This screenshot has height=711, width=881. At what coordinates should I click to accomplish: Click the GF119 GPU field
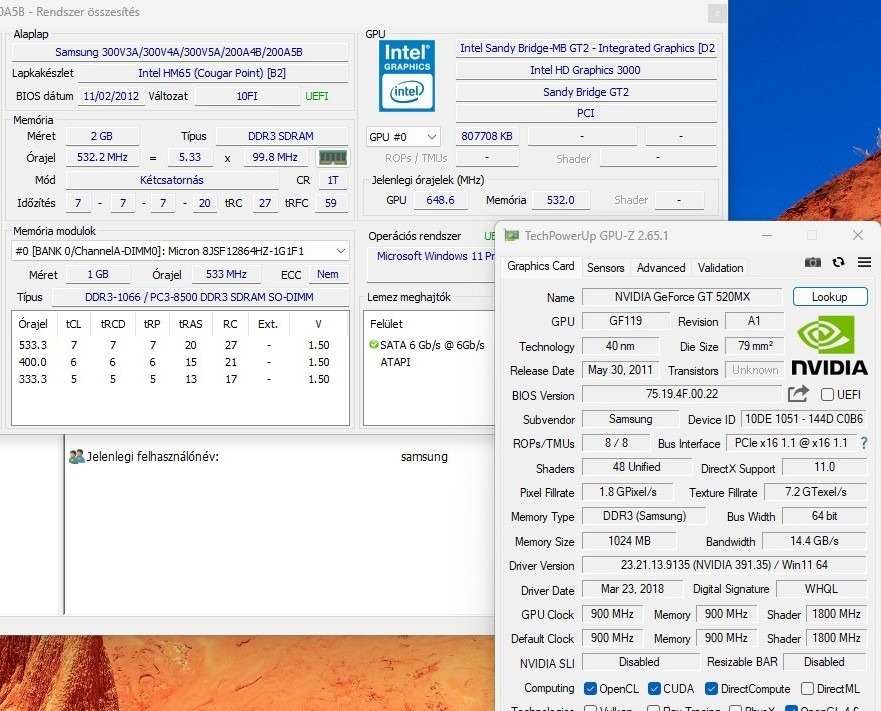pyautogui.click(x=625, y=321)
